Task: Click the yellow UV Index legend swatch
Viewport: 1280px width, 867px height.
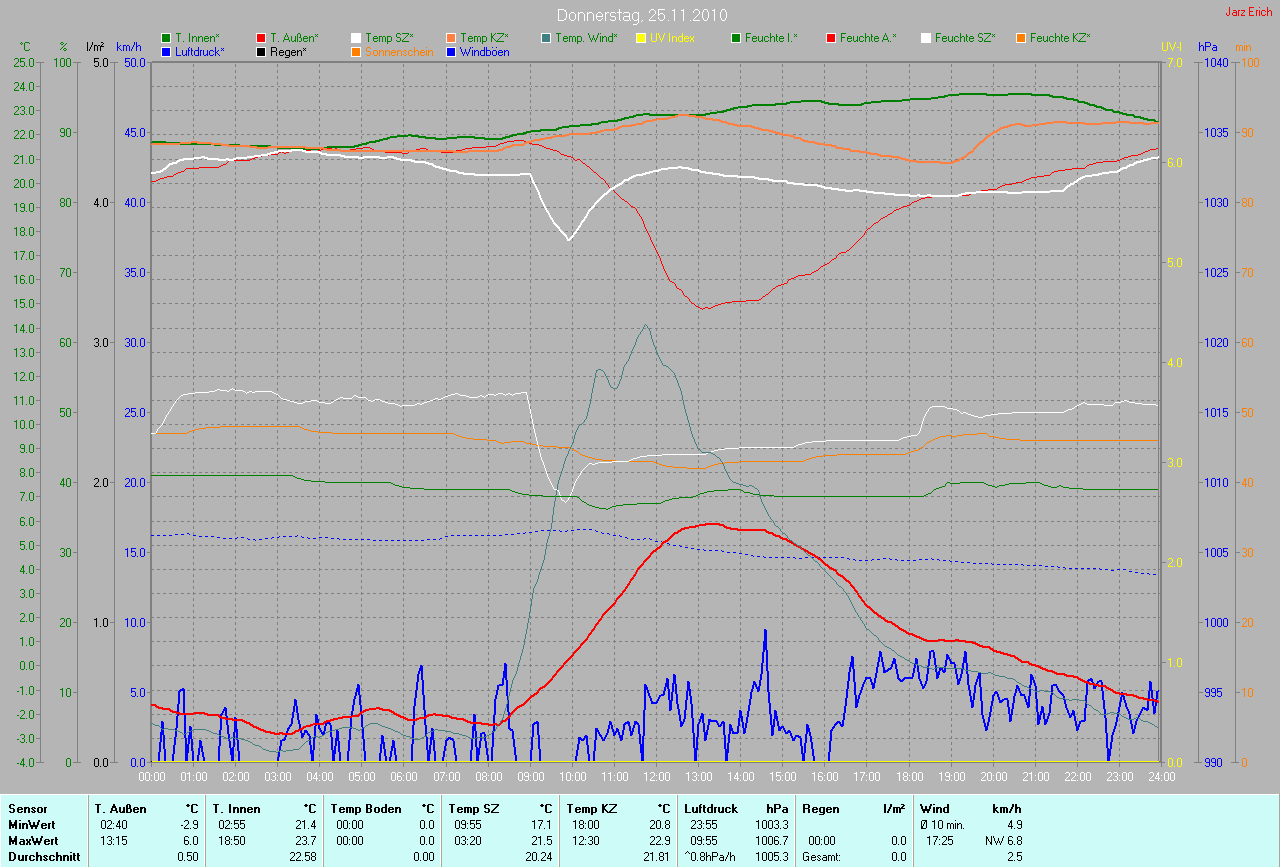Action: pos(642,38)
